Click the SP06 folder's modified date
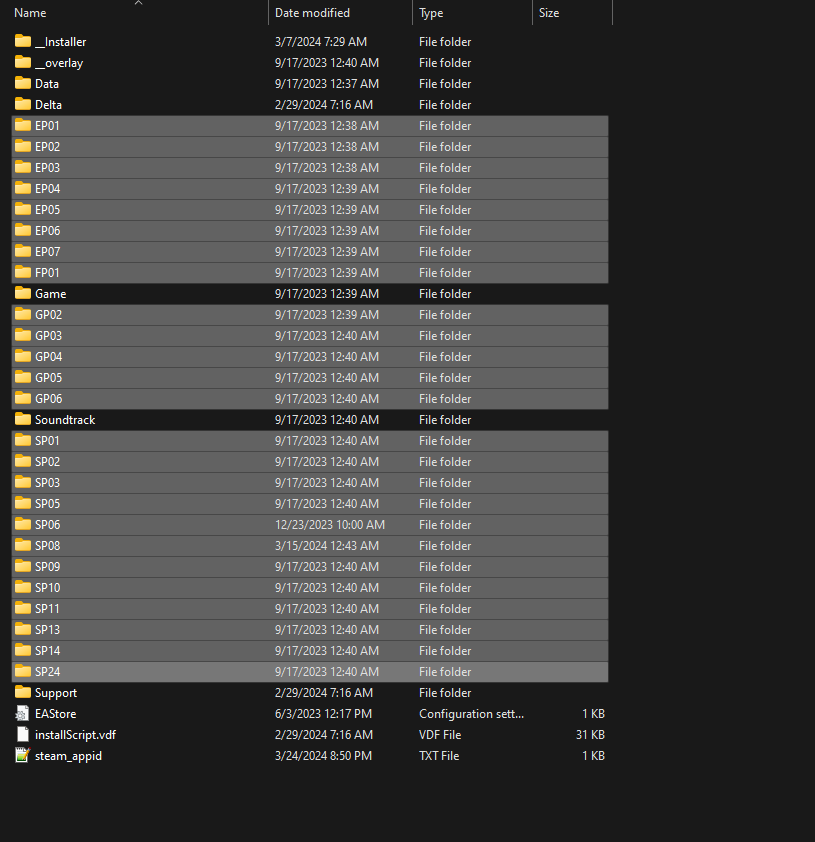815x842 pixels. pyautogui.click(x=329, y=525)
